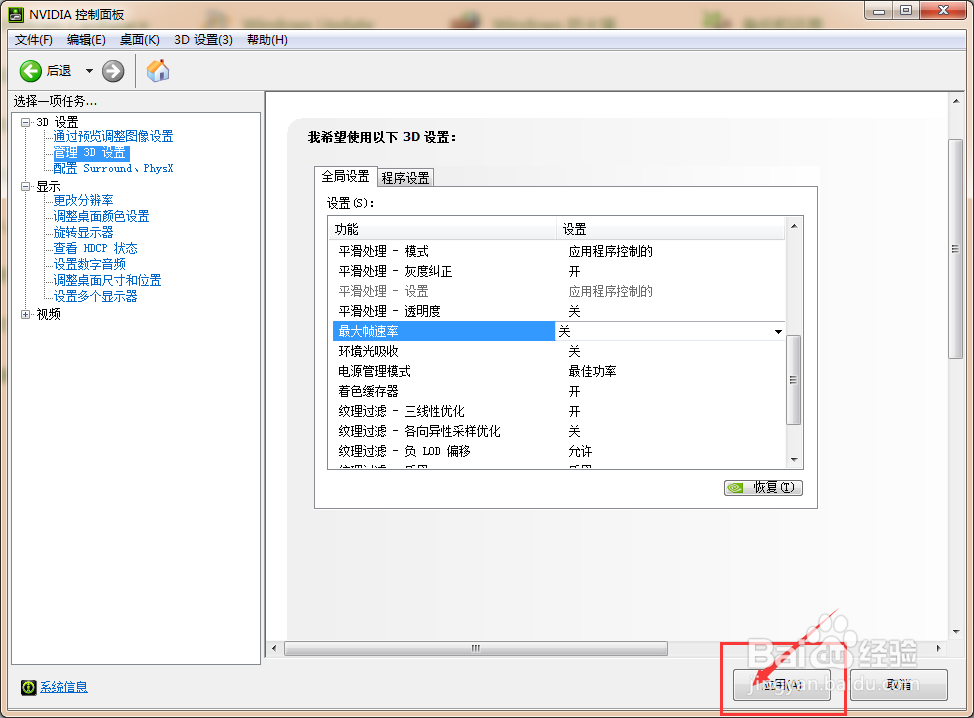Click the system information icon
This screenshot has width=974, height=718.
(29, 687)
